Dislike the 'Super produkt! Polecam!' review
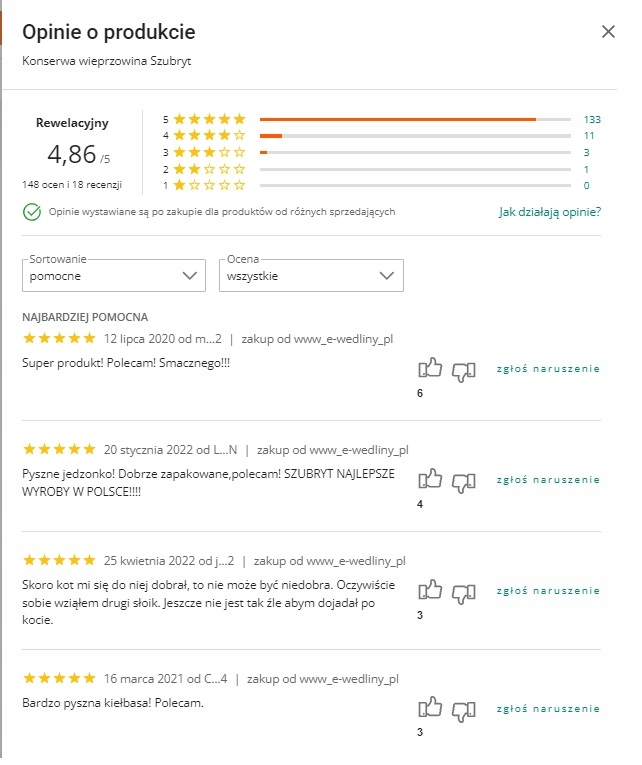This screenshot has height=765, width=642. click(463, 371)
